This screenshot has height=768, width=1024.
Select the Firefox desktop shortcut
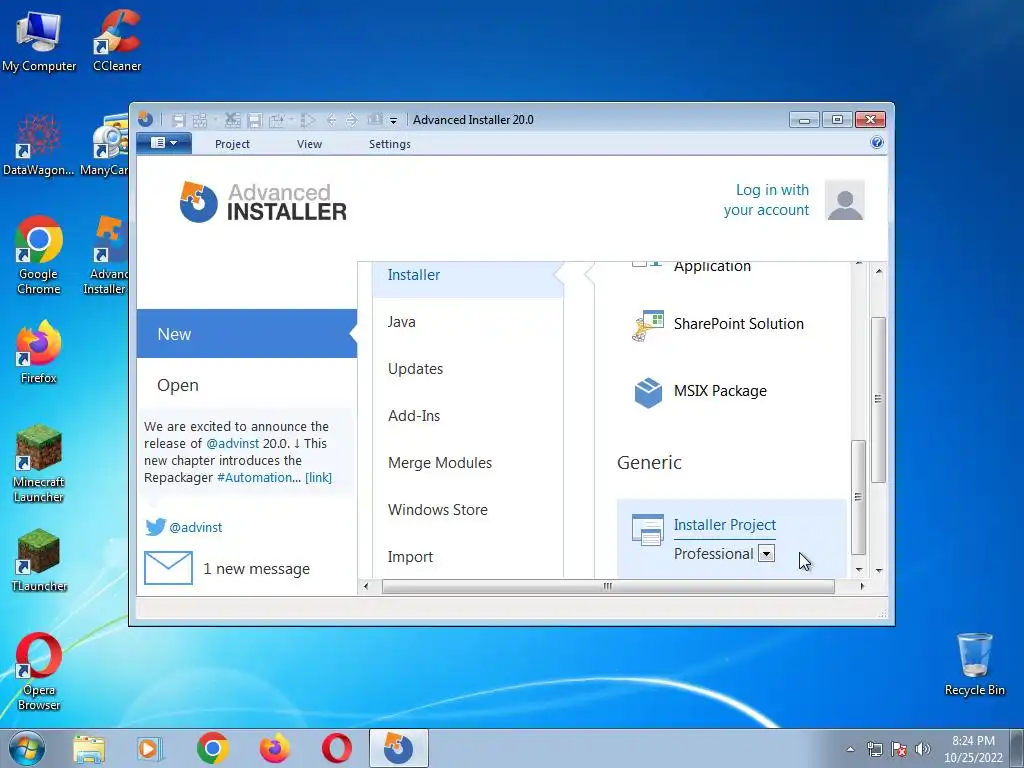[39, 353]
